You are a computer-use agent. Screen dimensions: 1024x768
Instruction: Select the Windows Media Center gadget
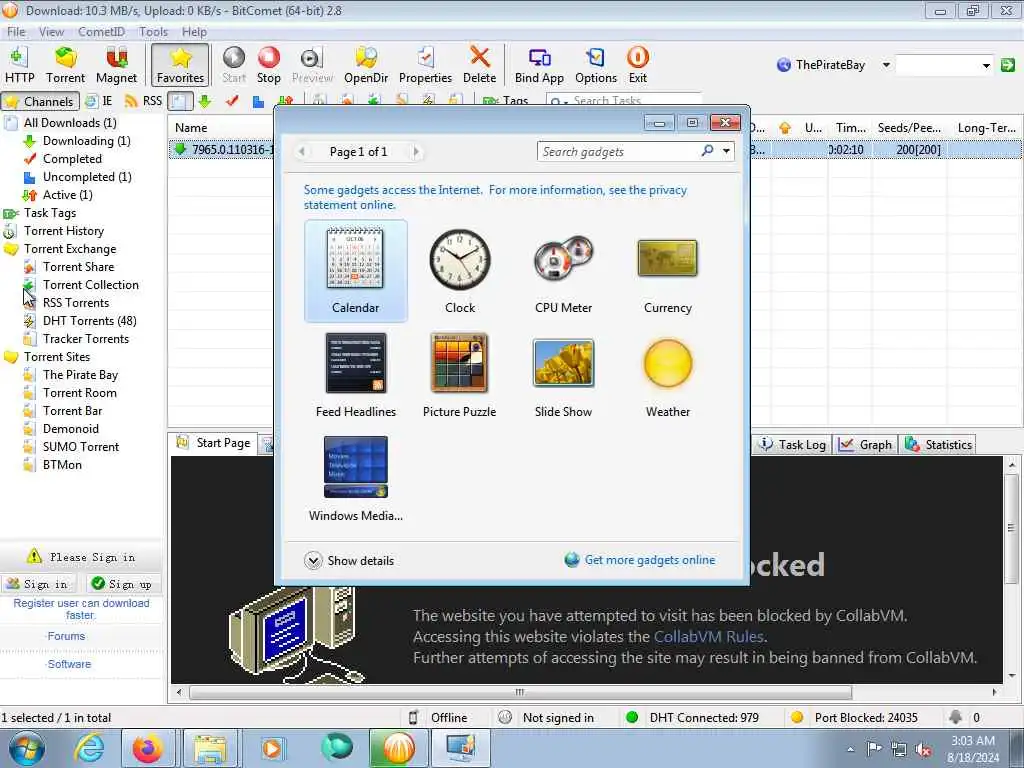coord(355,479)
